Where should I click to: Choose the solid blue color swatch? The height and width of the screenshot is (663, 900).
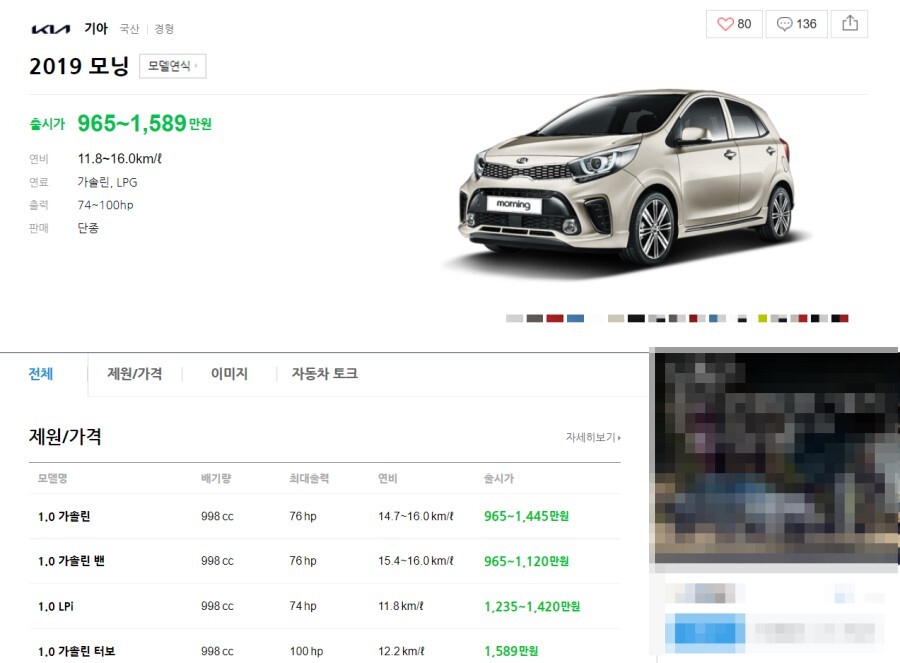coord(575,319)
